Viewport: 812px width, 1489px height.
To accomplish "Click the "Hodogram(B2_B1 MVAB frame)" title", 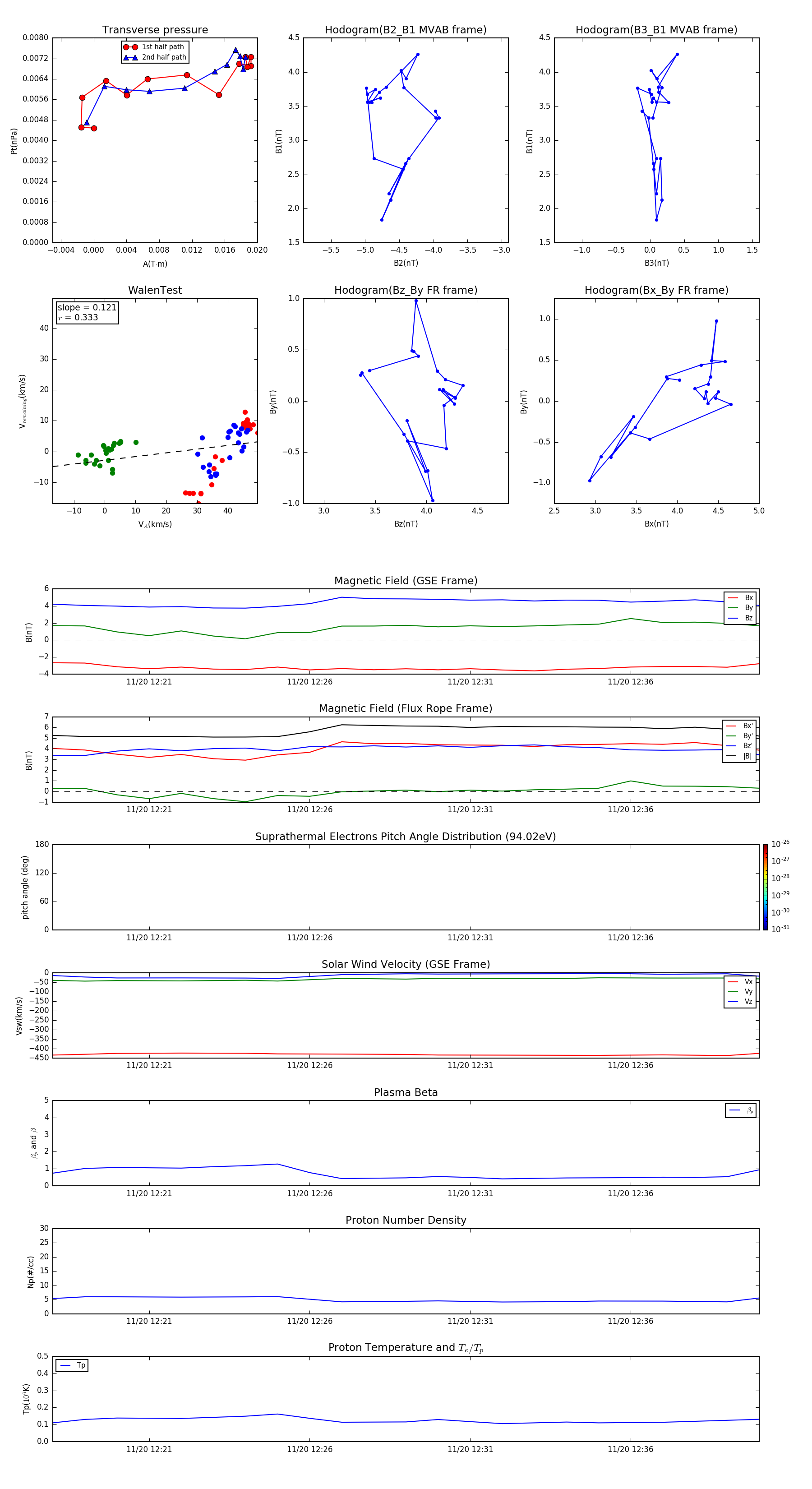I will pyautogui.click(x=406, y=30).
